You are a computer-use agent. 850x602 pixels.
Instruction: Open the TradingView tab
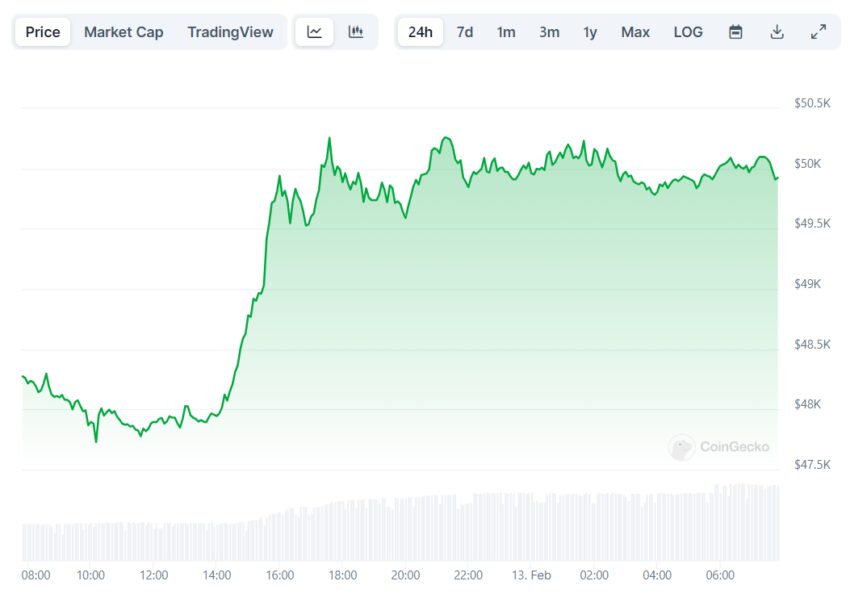coord(230,32)
